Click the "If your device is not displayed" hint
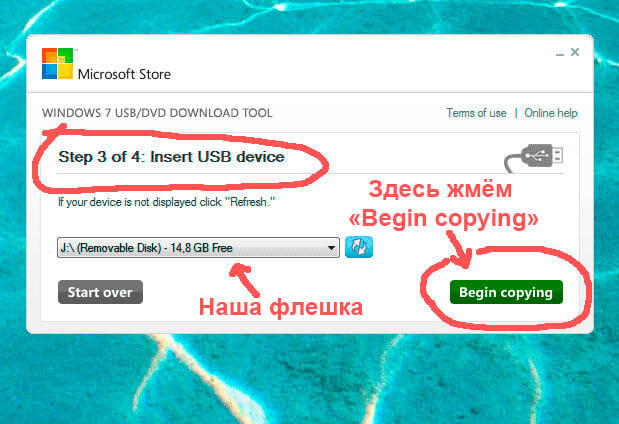 (x=166, y=202)
